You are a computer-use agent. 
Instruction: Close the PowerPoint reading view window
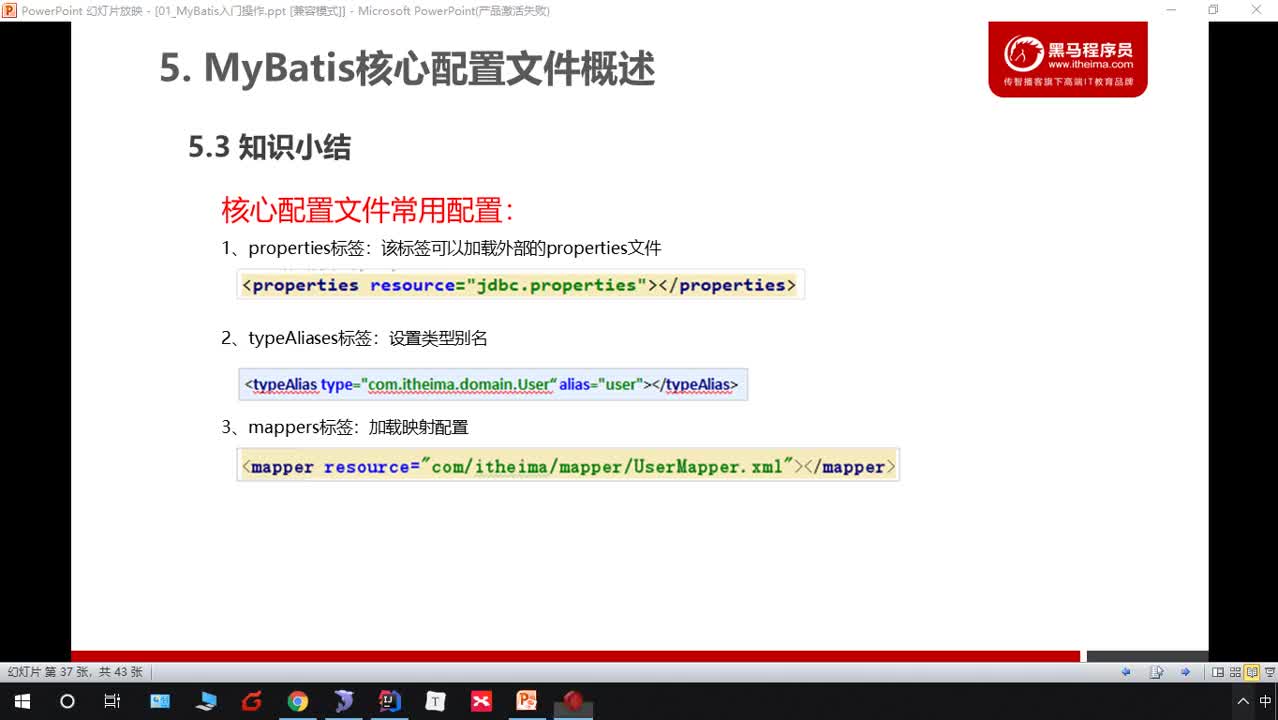(x=1256, y=10)
